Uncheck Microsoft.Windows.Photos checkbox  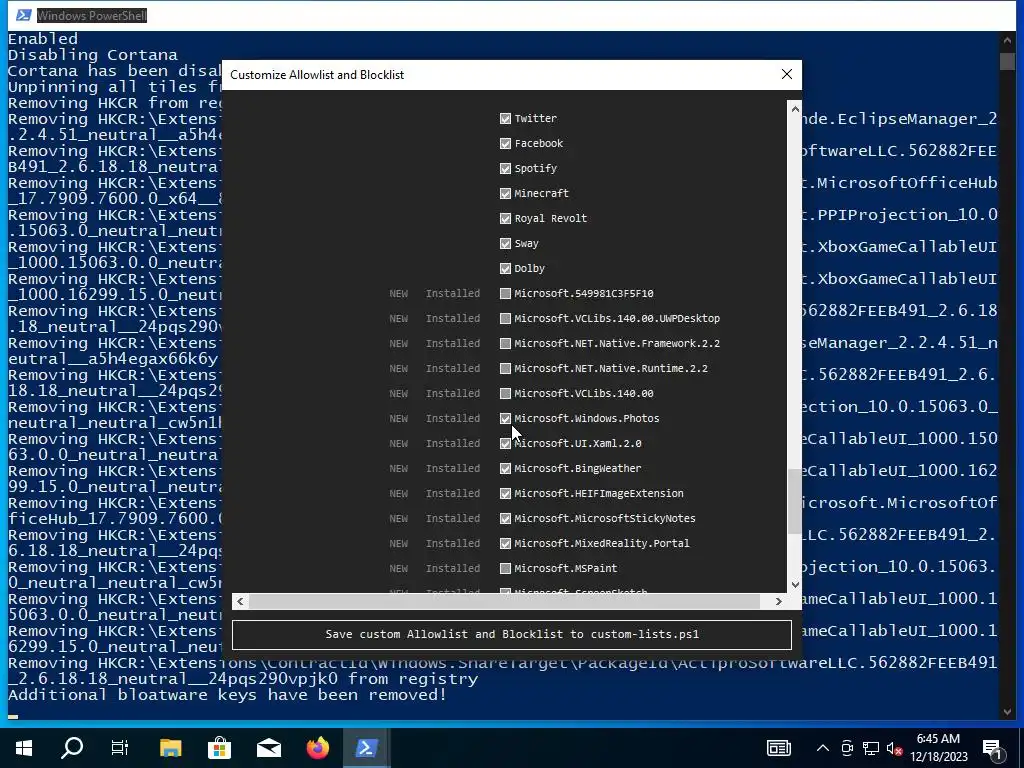tap(505, 419)
